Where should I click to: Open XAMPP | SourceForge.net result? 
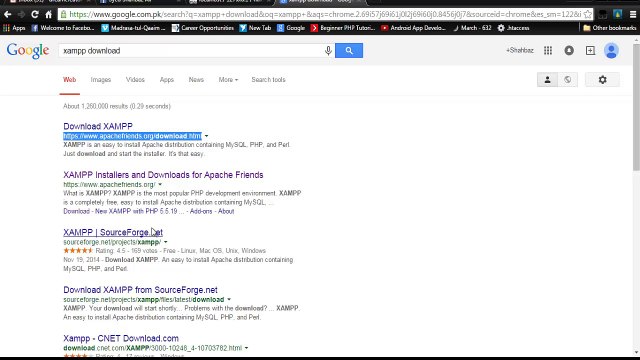113,232
